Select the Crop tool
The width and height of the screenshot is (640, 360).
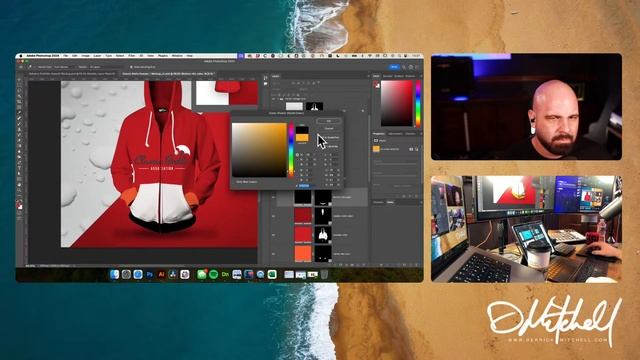pyautogui.click(x=19, y=102)
